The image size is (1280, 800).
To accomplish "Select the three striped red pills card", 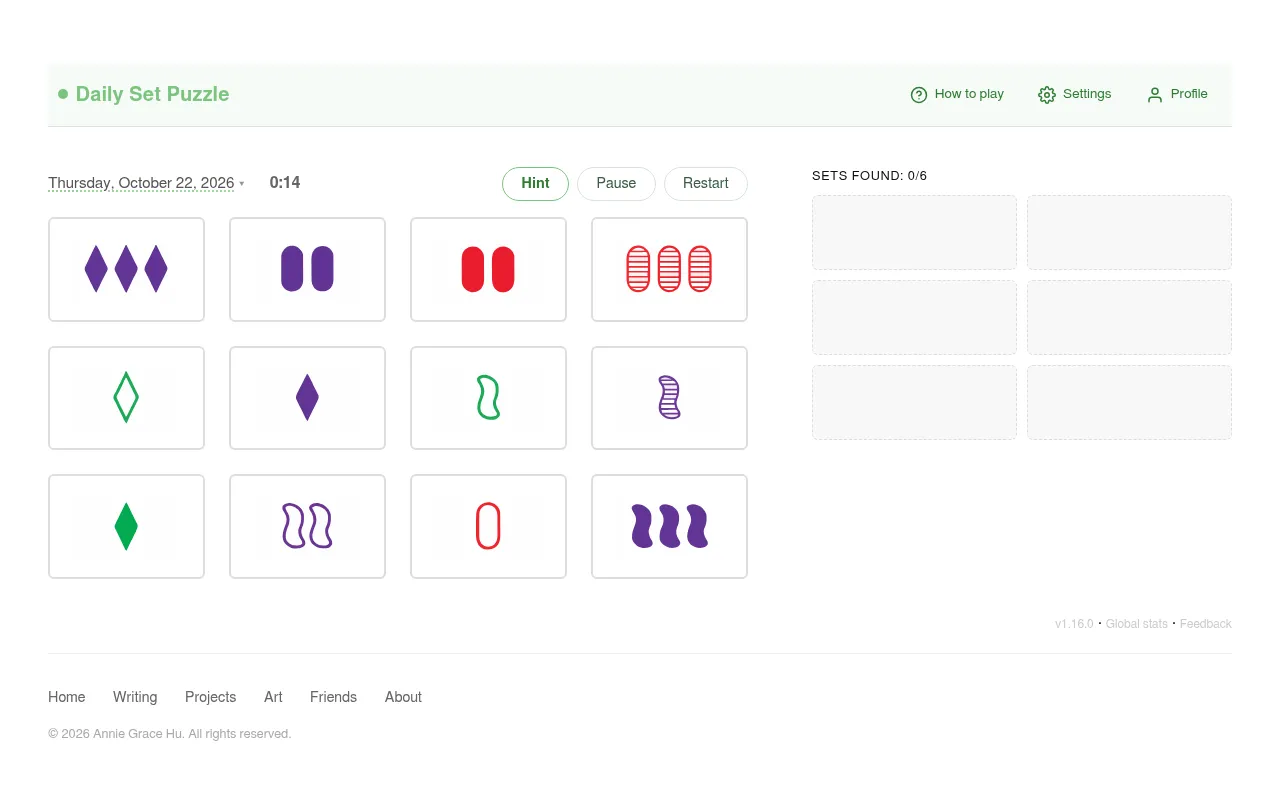I will tap(669, 269).
